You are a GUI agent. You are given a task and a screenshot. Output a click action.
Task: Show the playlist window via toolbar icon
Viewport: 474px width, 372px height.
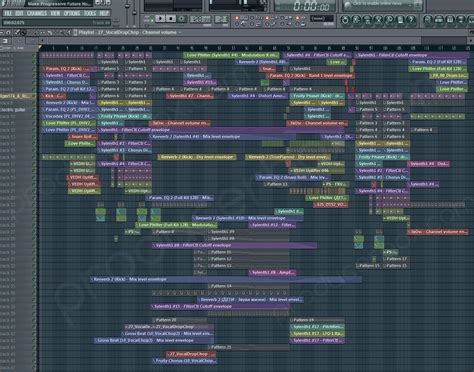coord(428,20)
